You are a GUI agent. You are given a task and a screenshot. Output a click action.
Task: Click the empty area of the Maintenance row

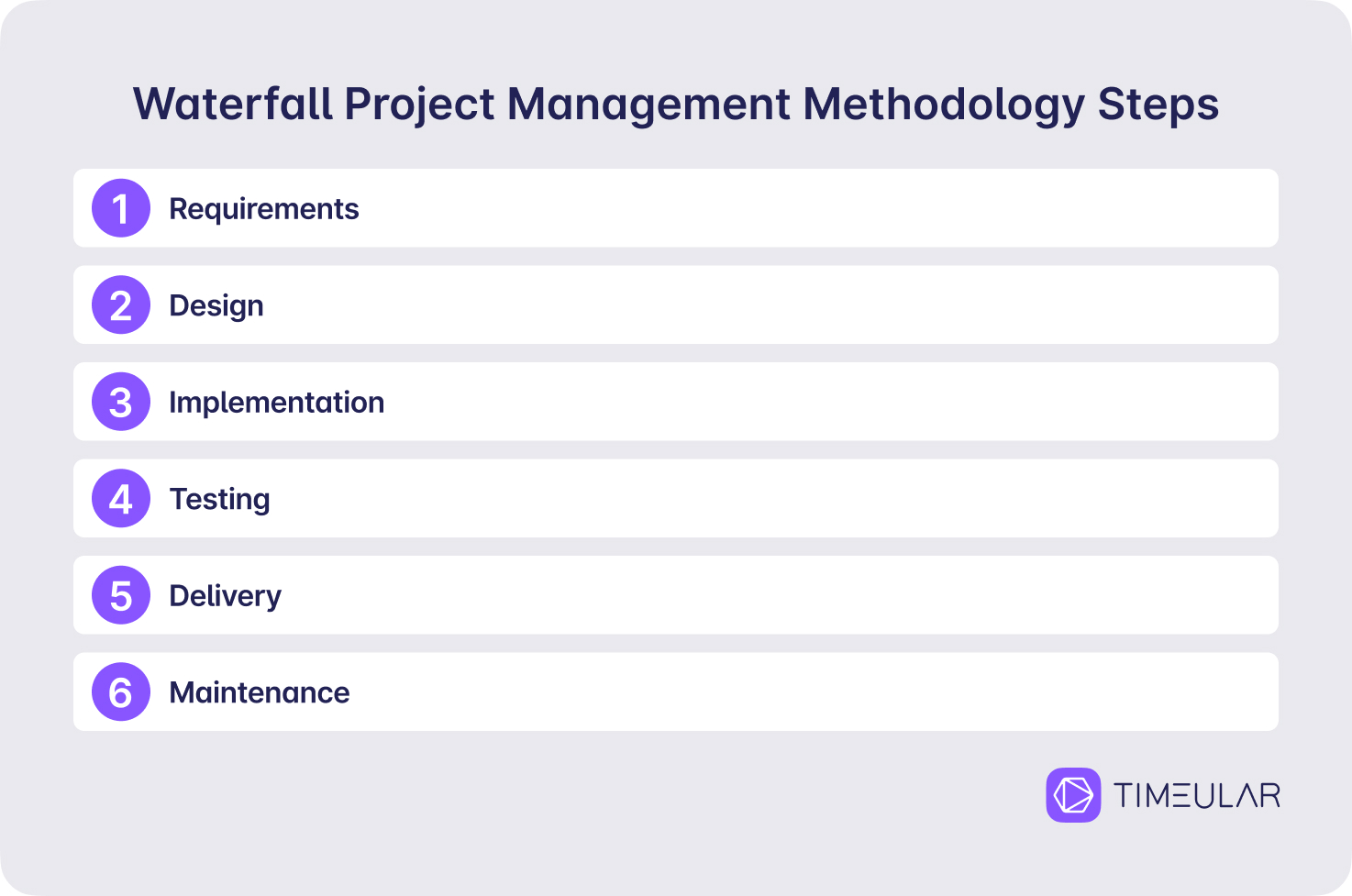click(812, 691)
